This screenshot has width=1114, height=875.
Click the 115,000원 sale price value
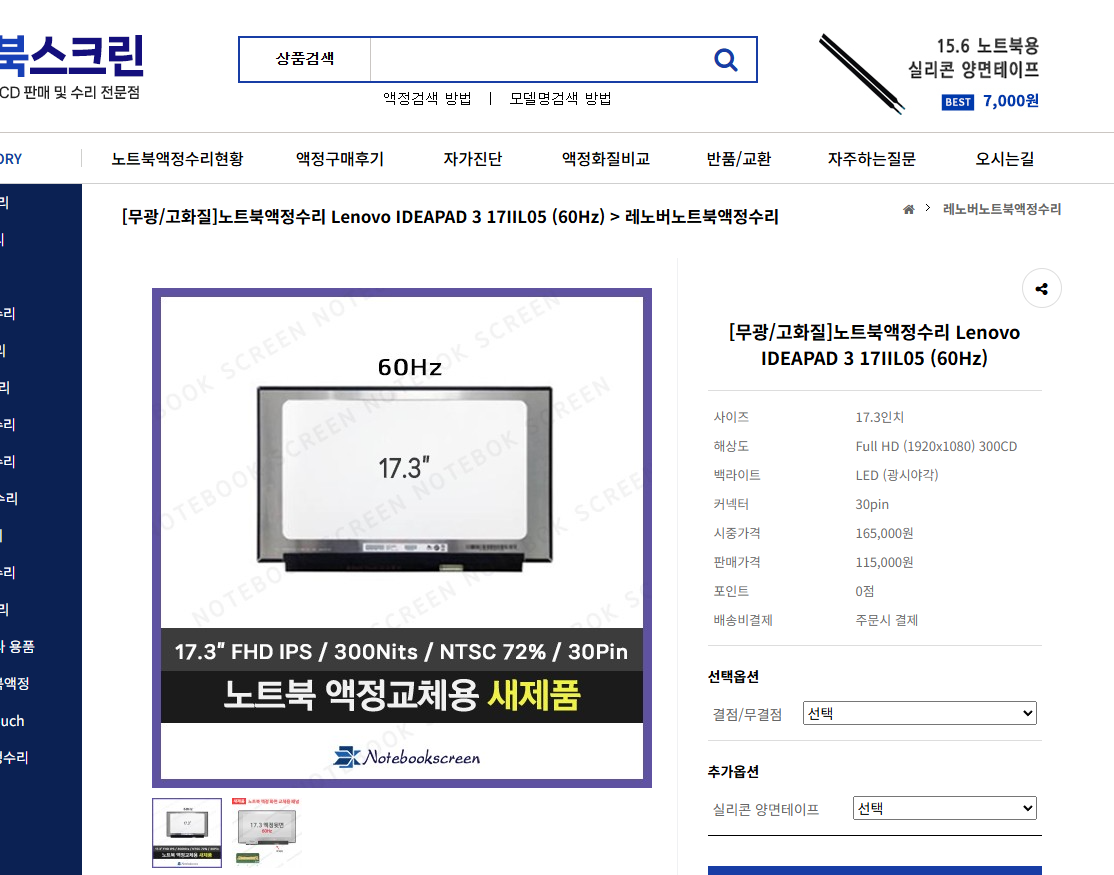[x=884, y=562]
